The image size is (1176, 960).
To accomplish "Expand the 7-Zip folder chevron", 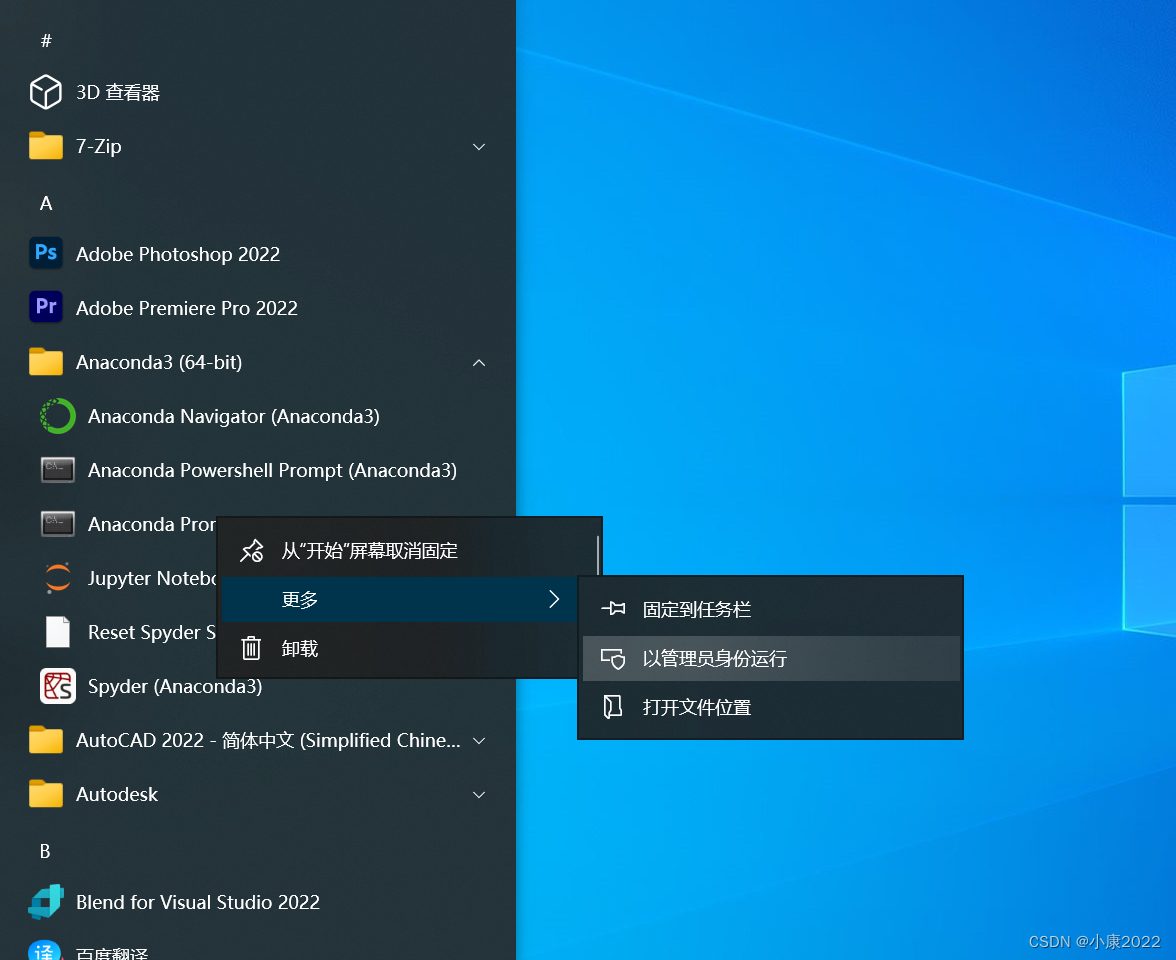I will (479, 146).
